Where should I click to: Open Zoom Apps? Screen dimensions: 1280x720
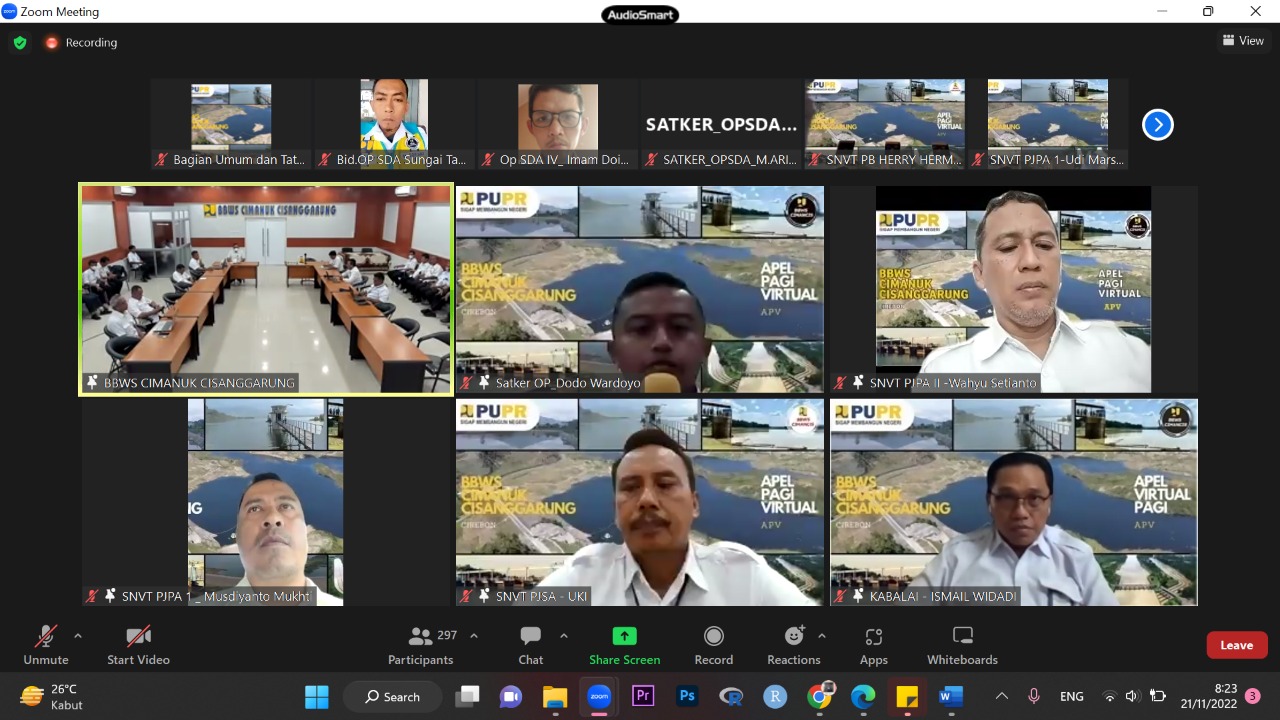874,645
